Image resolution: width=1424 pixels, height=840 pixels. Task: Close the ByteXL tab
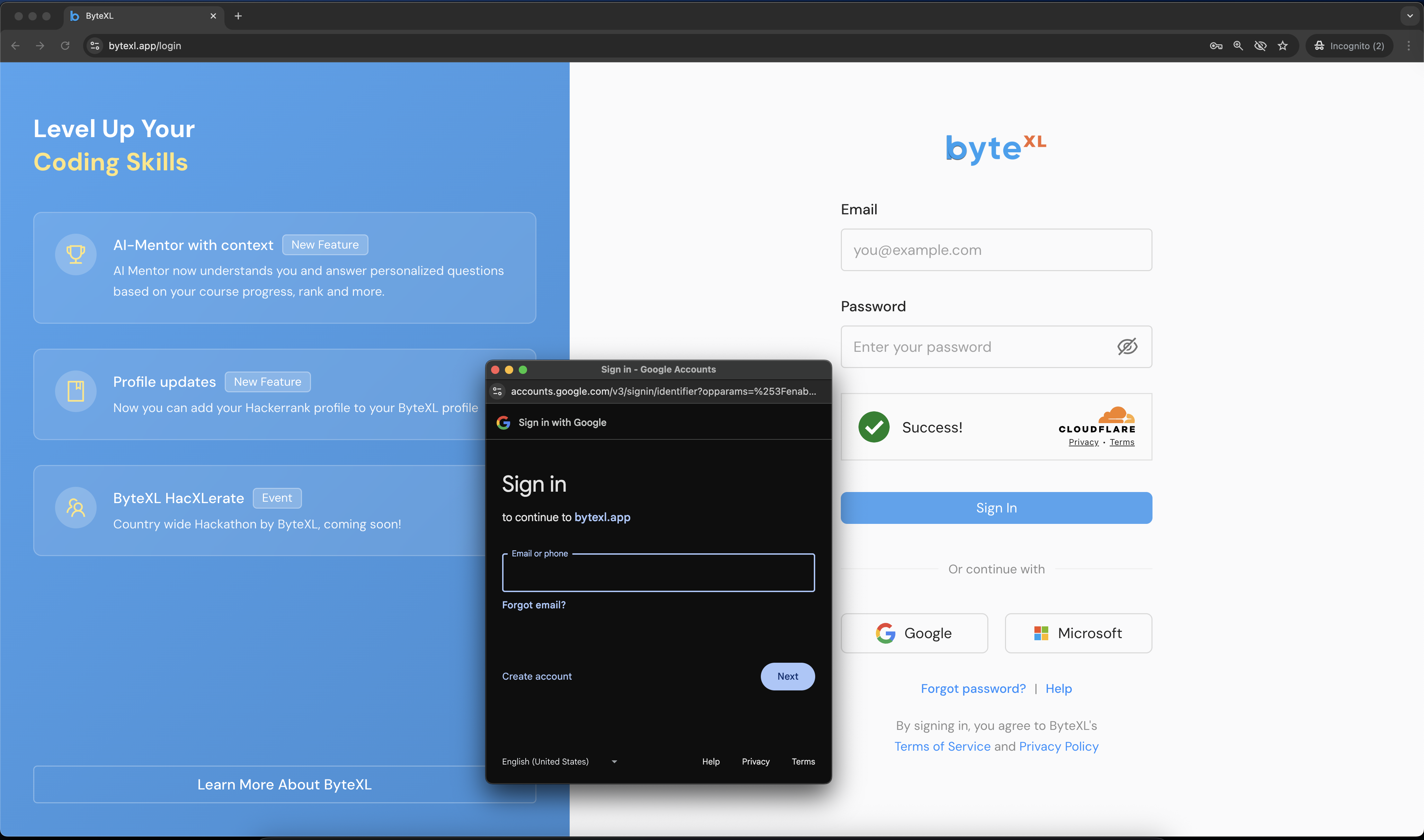point(213,16)
